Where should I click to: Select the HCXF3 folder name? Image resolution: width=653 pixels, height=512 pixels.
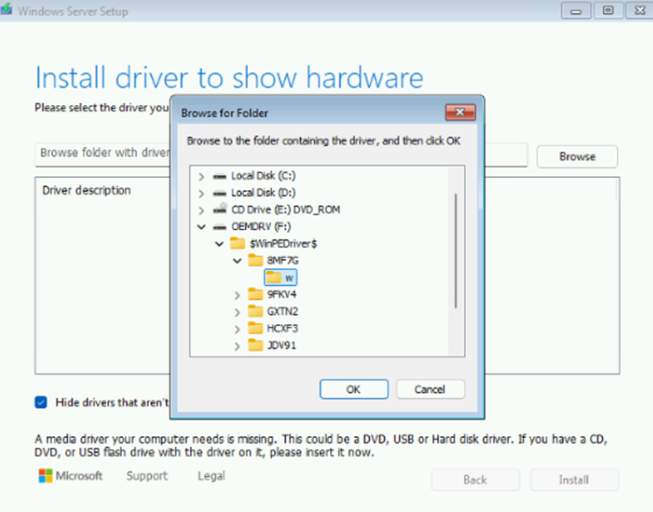click(x=282, y=329)
